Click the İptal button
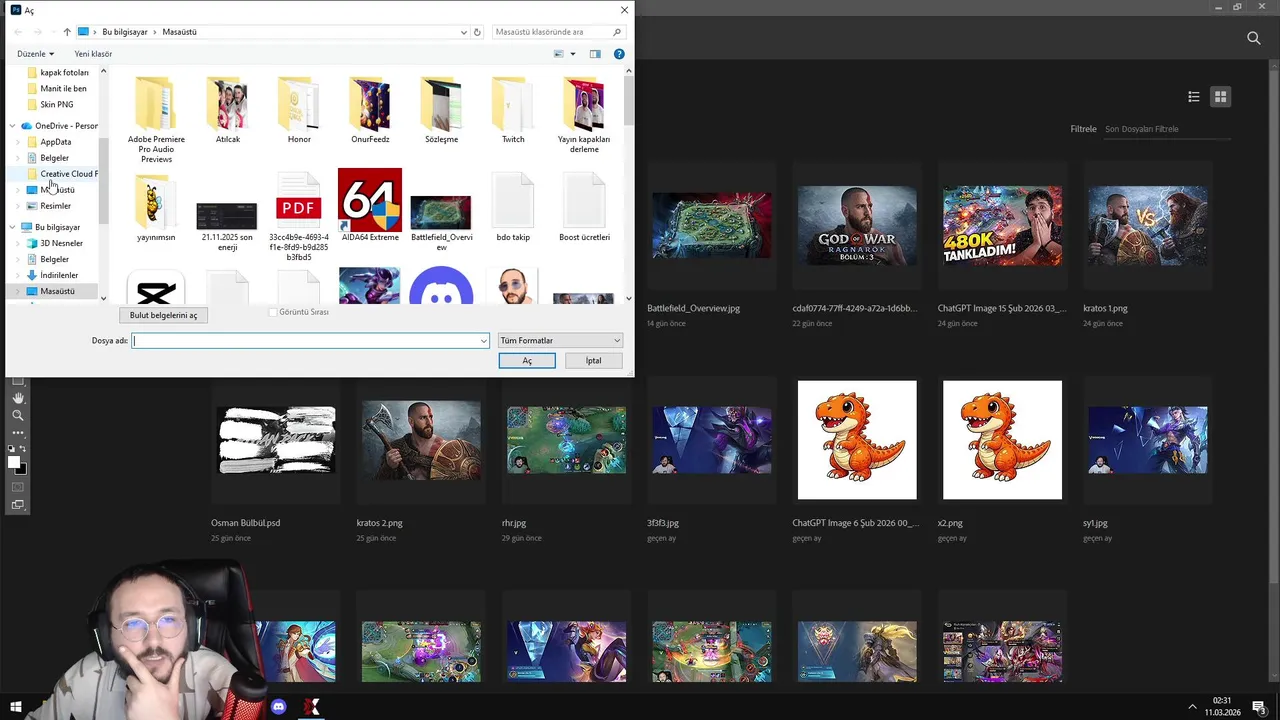 tap(593, 361)
